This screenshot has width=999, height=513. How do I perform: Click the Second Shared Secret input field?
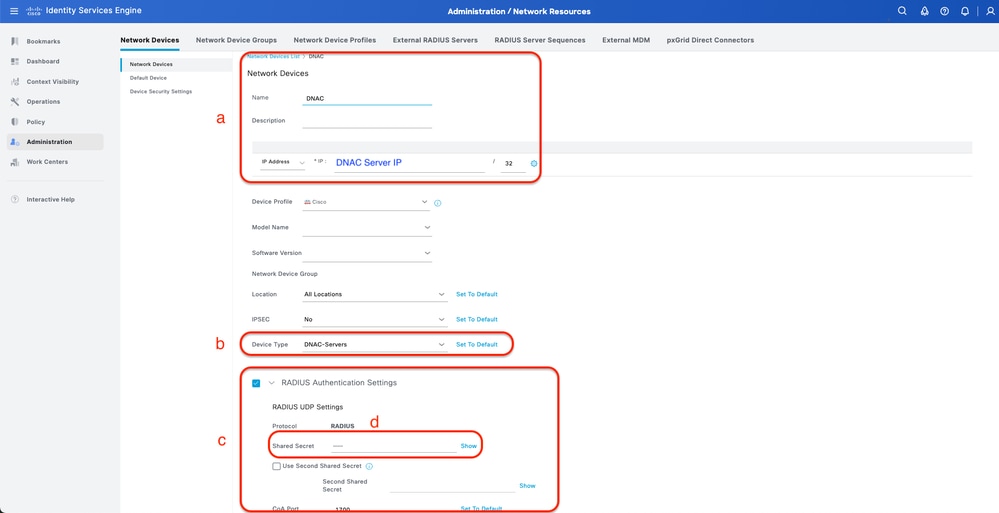click(x=452, y=486)
